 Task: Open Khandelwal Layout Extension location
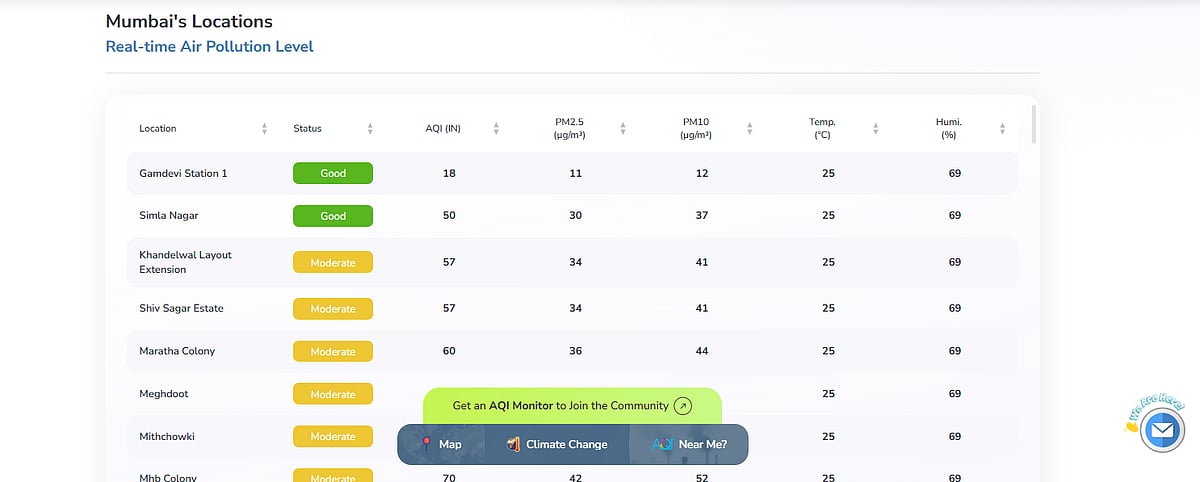pos(185,262)
